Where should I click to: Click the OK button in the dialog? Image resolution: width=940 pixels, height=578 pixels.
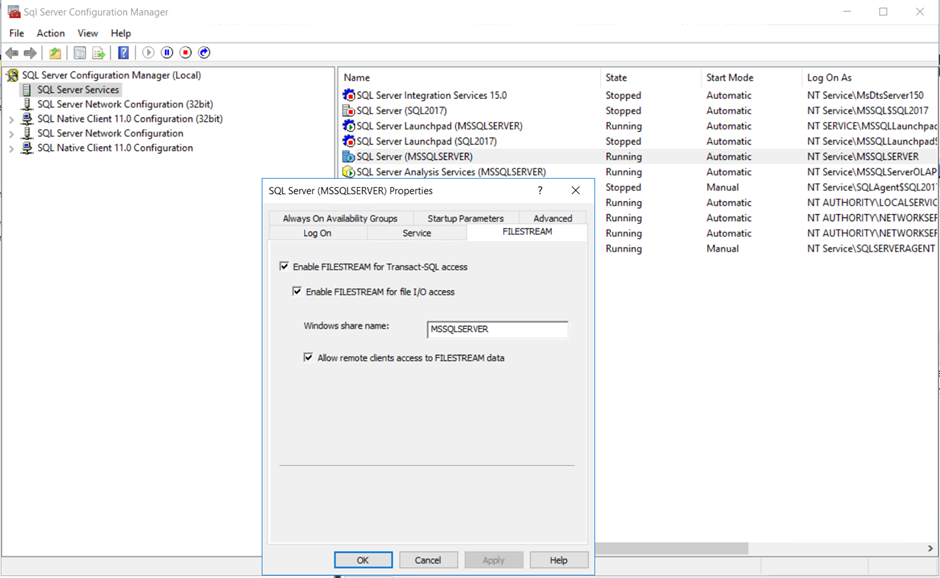point(363,560)
